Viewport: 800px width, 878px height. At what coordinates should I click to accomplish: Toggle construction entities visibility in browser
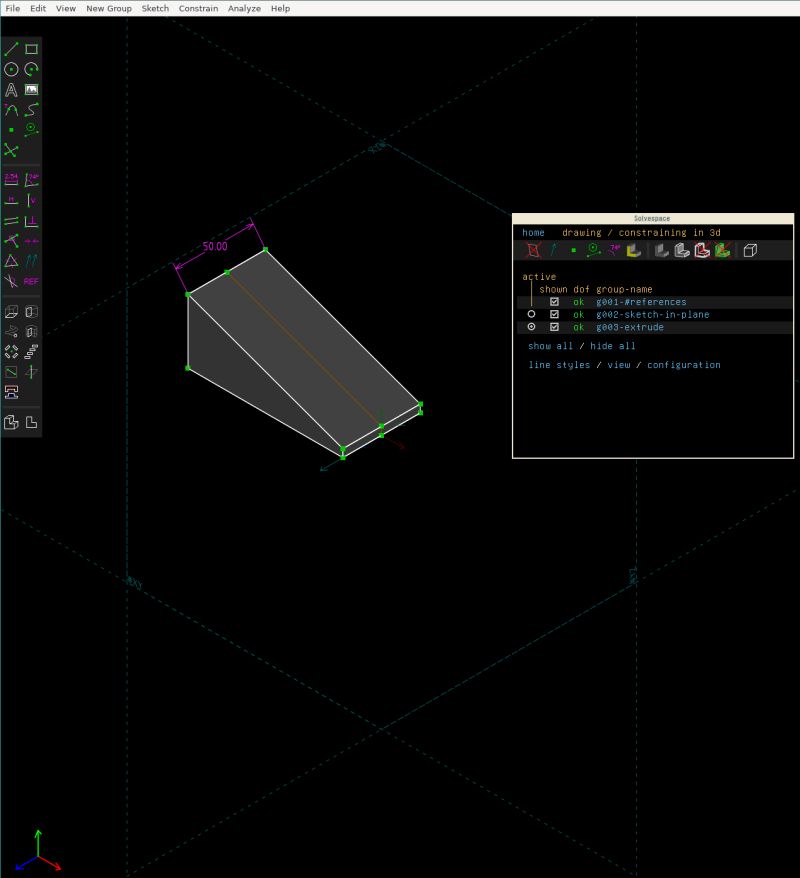[x=593, y=250]
